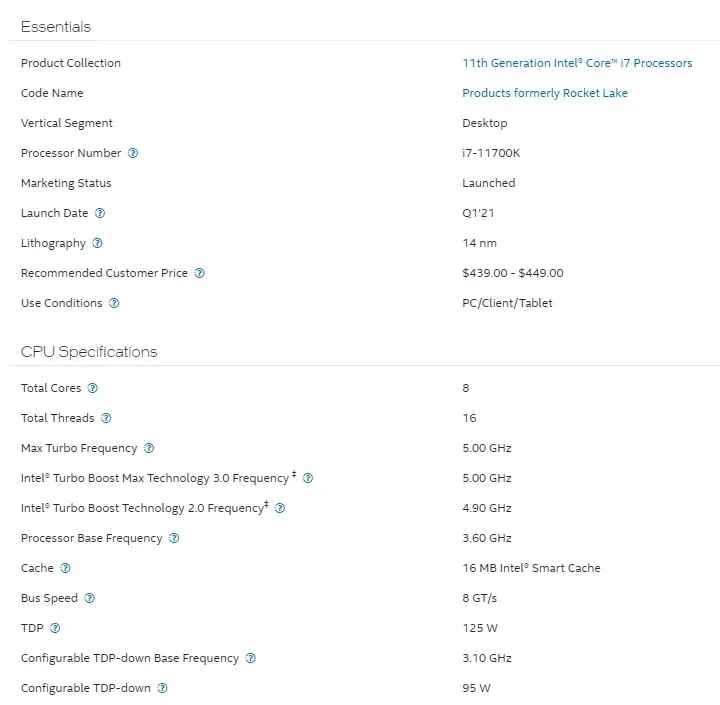Open Turbo Boost 2.0 Frequency help icon

[280, 508]
